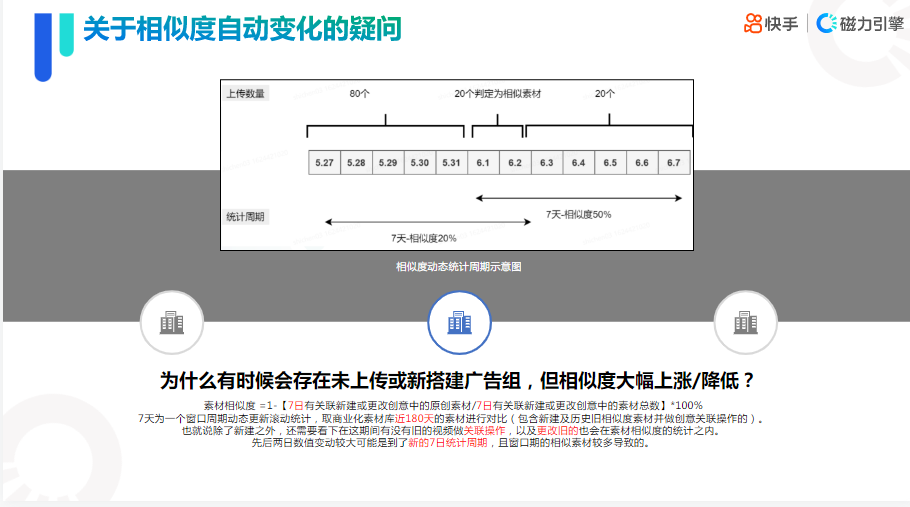Click the 6.4 date cell
This screenshot has width=910, height=507.
[578, 162]
